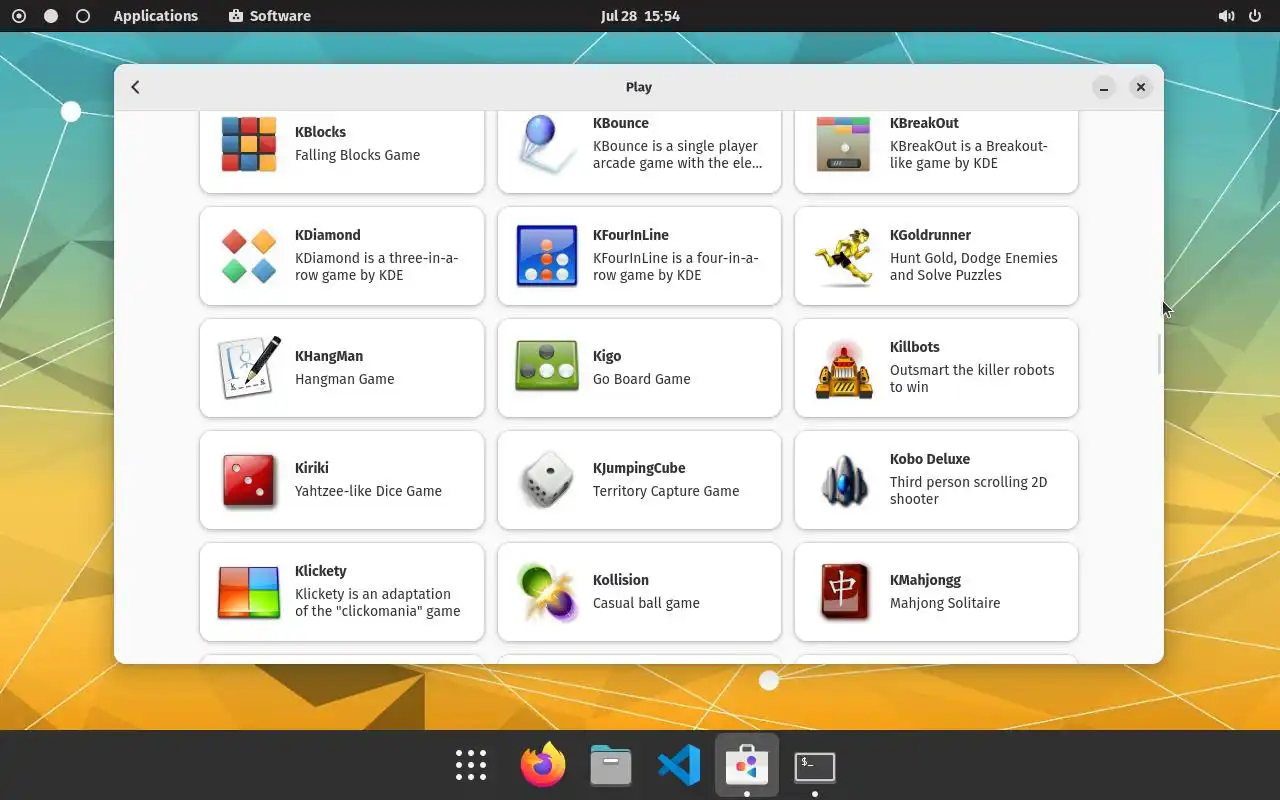Click 'Third person scrolling 2D shooter' text
This screenshot has width=1280, height=800.
coord(969,490)
